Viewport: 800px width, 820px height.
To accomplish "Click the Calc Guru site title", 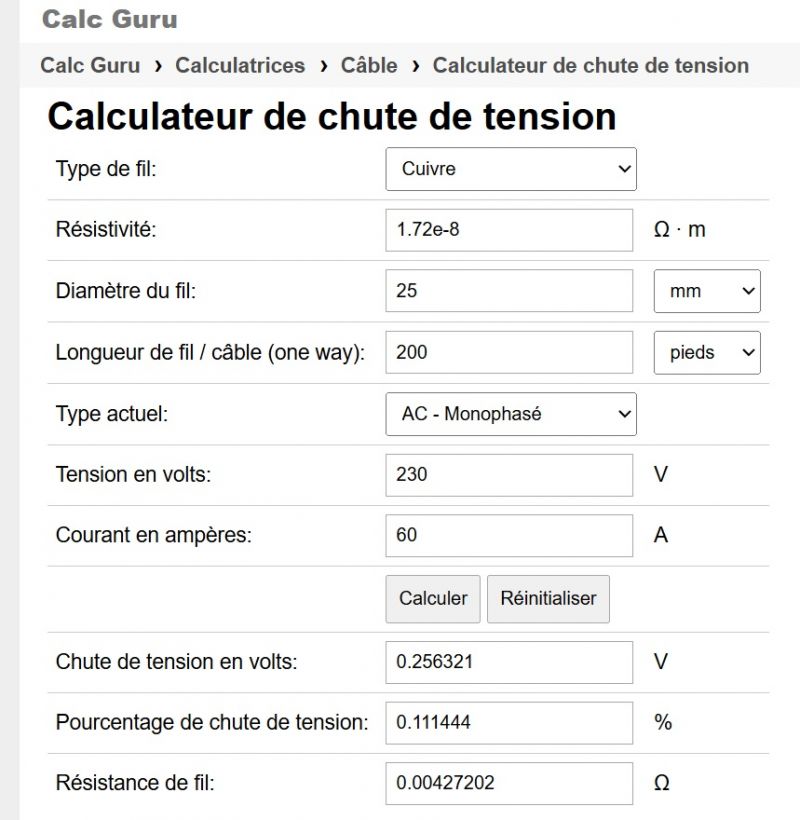I will (110, 19).
